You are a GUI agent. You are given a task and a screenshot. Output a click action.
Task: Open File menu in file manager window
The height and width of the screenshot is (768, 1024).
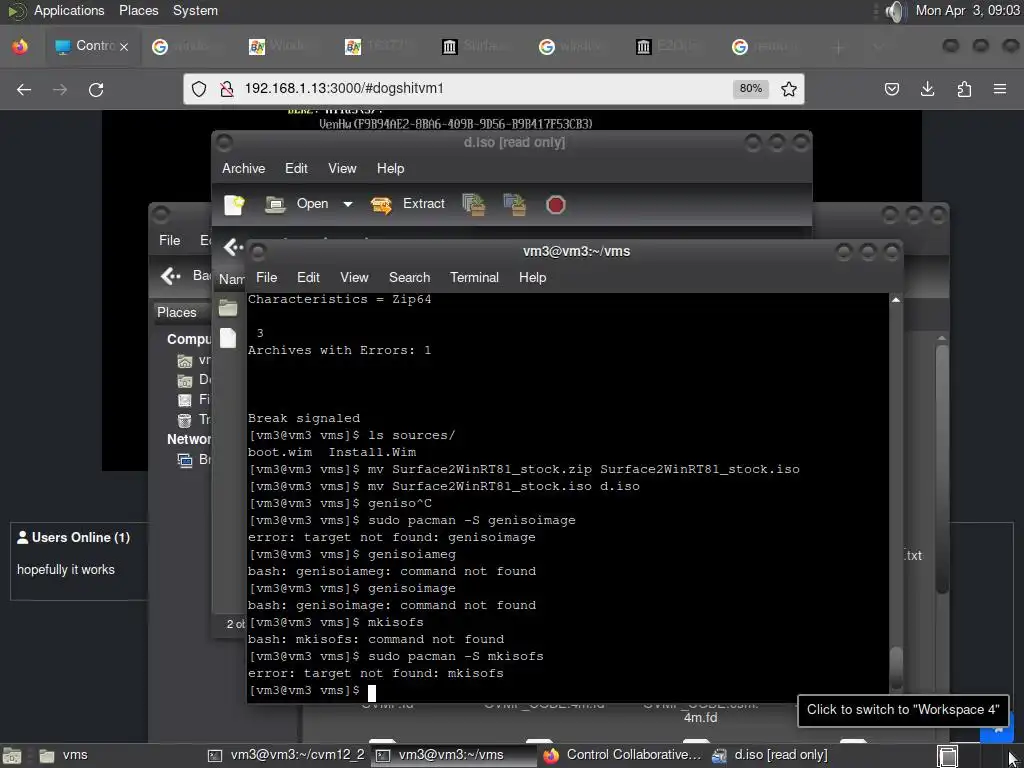pyautogui.click(x=170, y=240)
